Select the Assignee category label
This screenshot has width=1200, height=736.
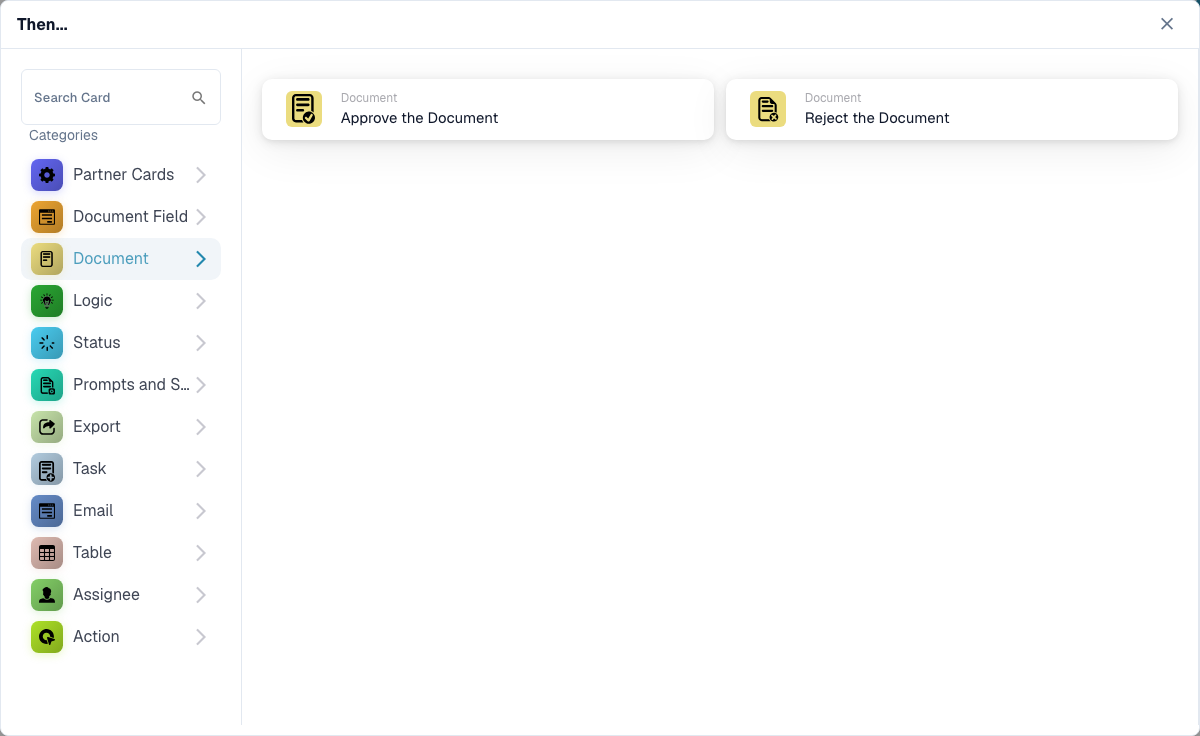pos(106,594)
